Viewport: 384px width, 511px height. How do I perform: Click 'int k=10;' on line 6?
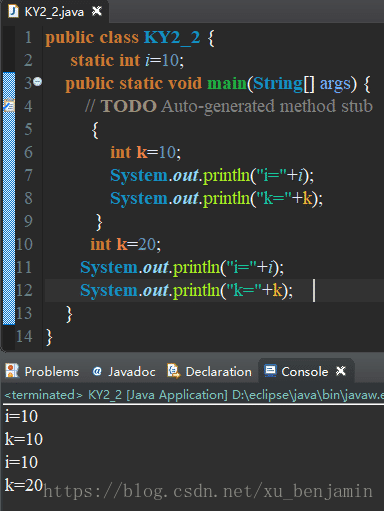pyautogui.click(x=146, y=152)
